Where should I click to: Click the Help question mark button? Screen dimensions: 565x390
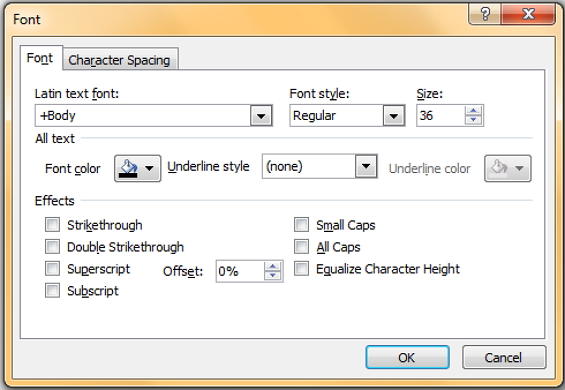(485, 14)
